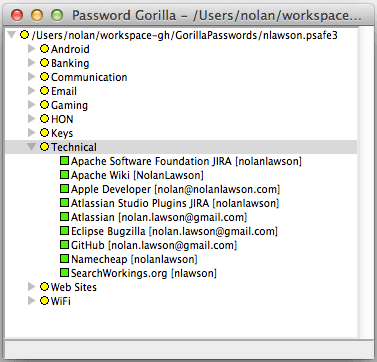This screenshot has height=362, width=377.
Task: Close the Password Gorilla window
Action: (x=17, y=15)
